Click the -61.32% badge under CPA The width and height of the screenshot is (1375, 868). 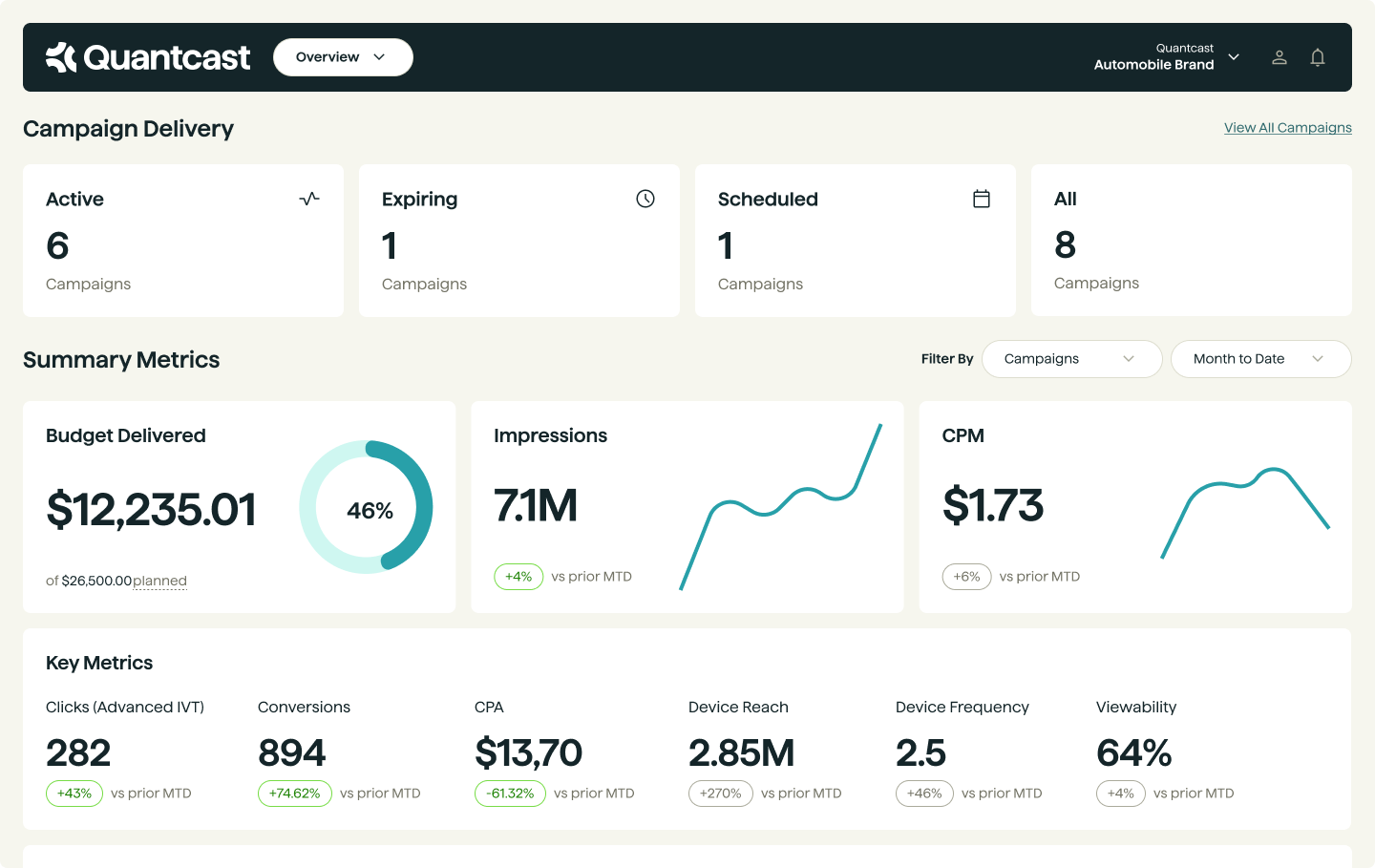click(510, 794)
